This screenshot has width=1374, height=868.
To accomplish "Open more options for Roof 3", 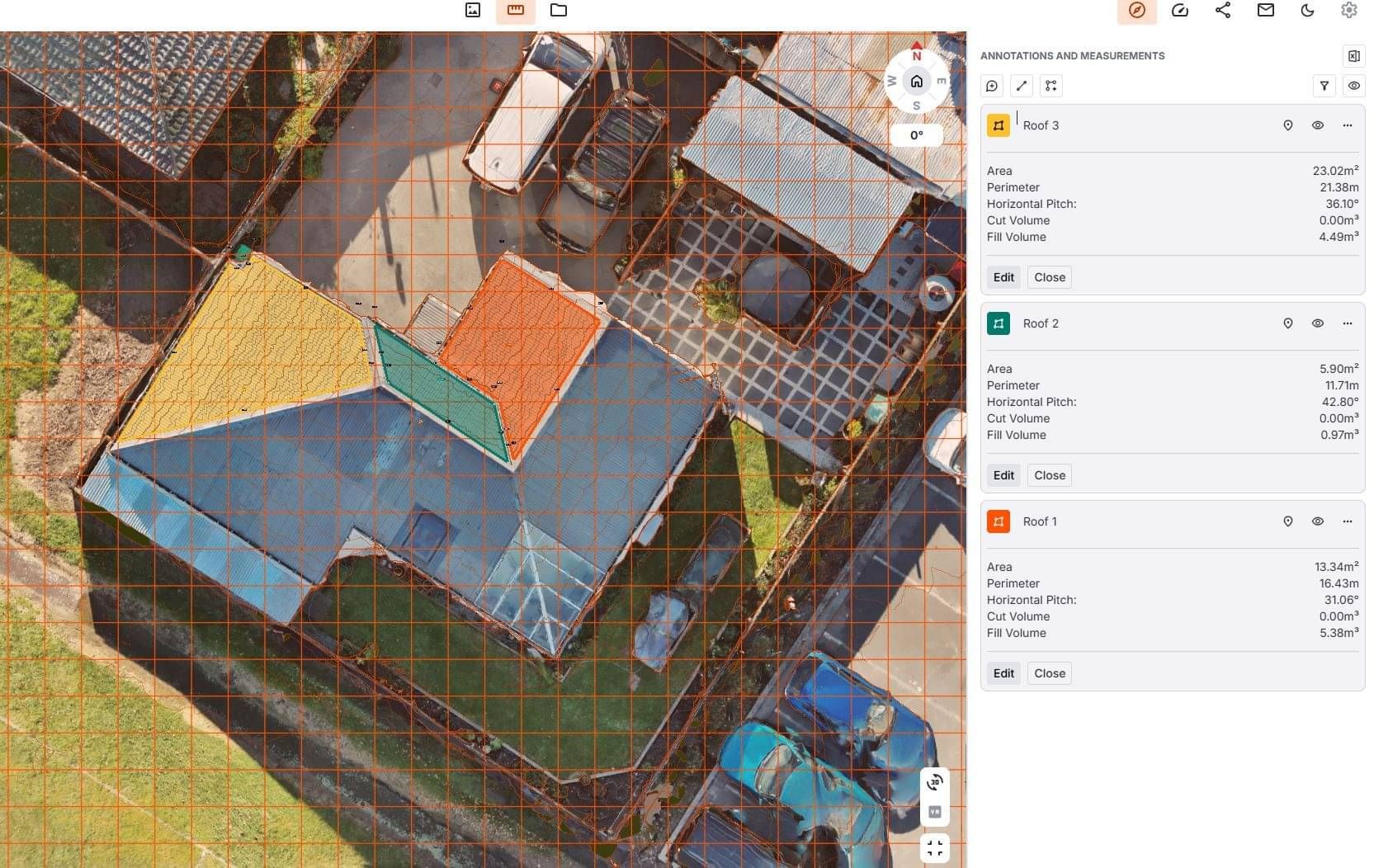I will [x=1348, y=125].
